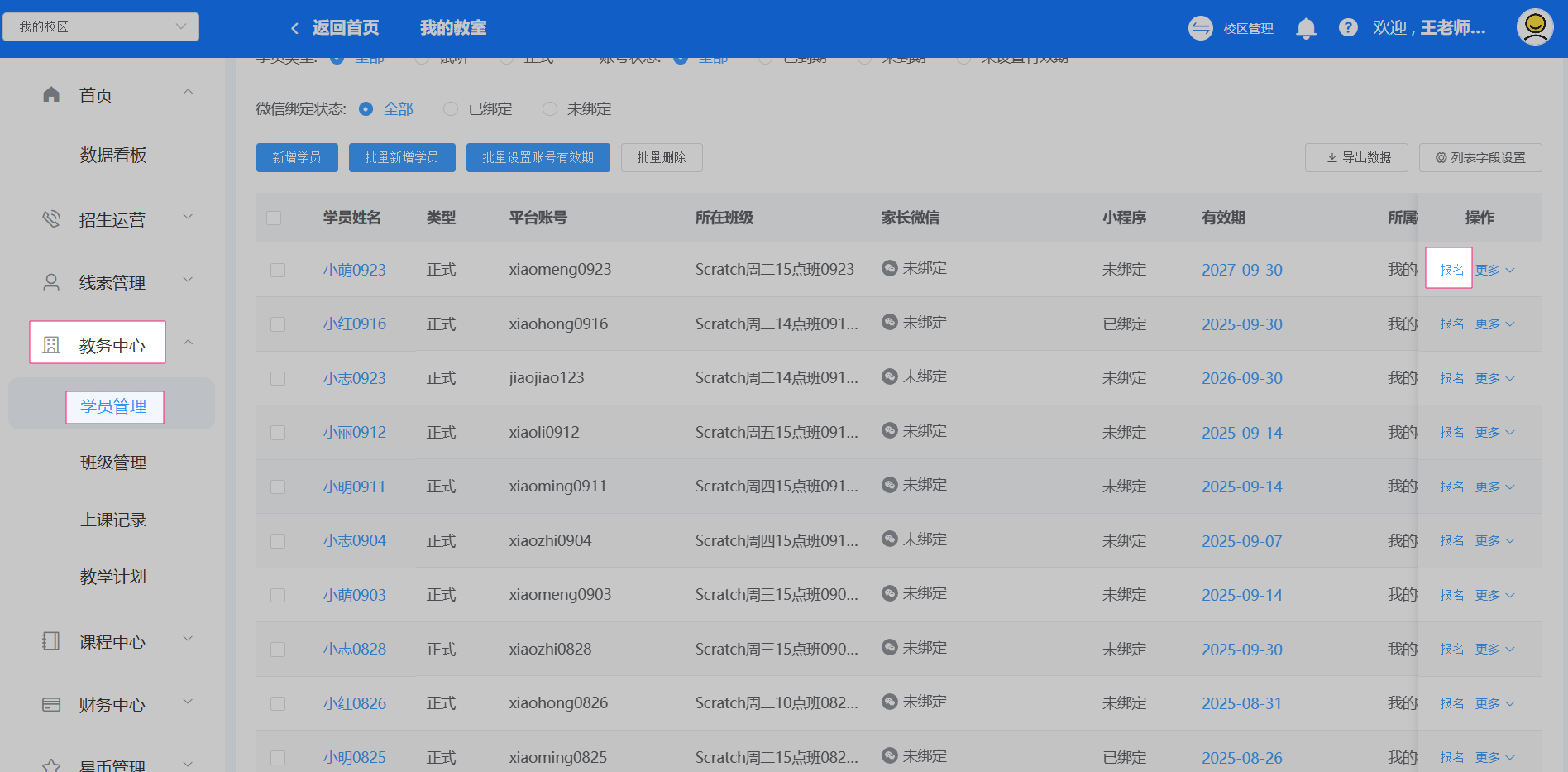Image resolution: width=1568 pixels, height=772 pixels.
Task: Open the help question mark icon
Action: pos(1348,28)
